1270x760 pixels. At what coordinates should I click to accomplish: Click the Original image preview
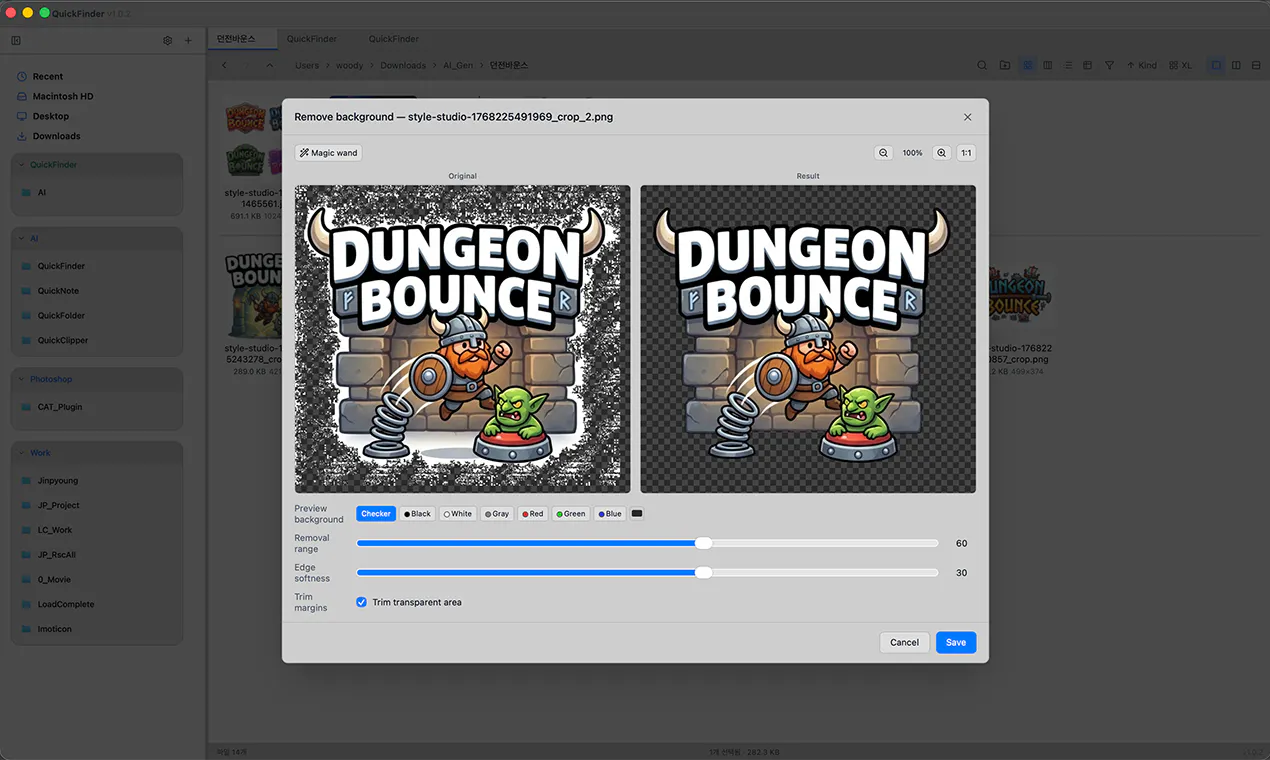[x=462, y=339]
